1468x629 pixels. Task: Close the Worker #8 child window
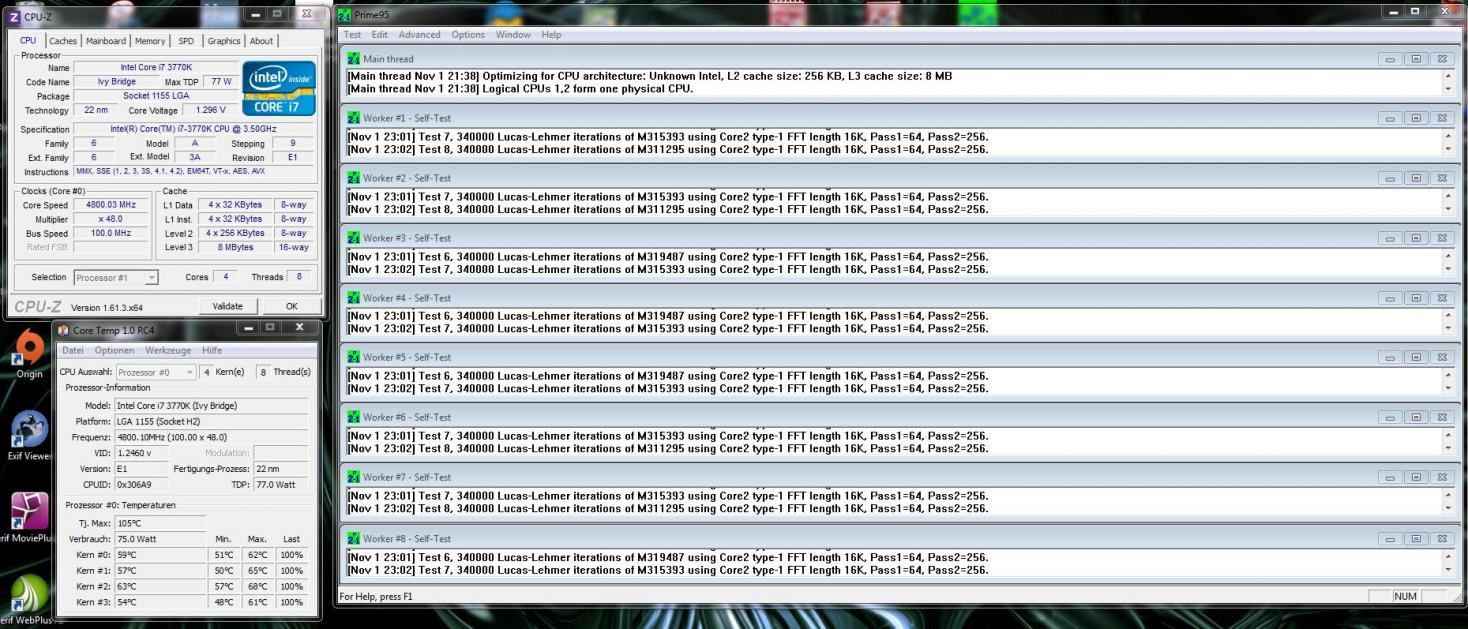1441,538
